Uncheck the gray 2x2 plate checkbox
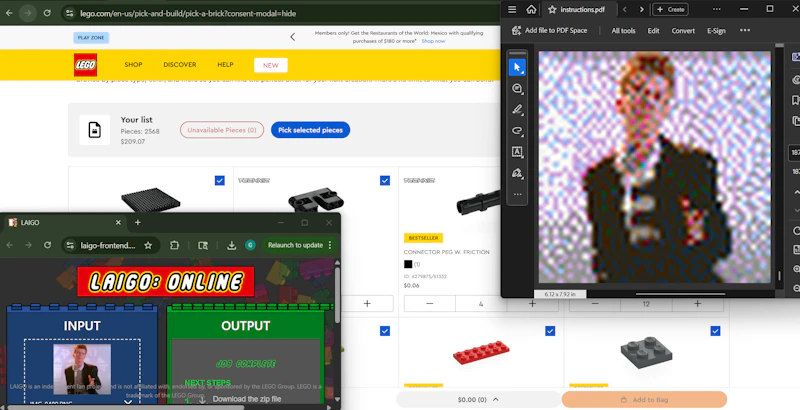This screenshot has width=800, height=410. point(715,331)
